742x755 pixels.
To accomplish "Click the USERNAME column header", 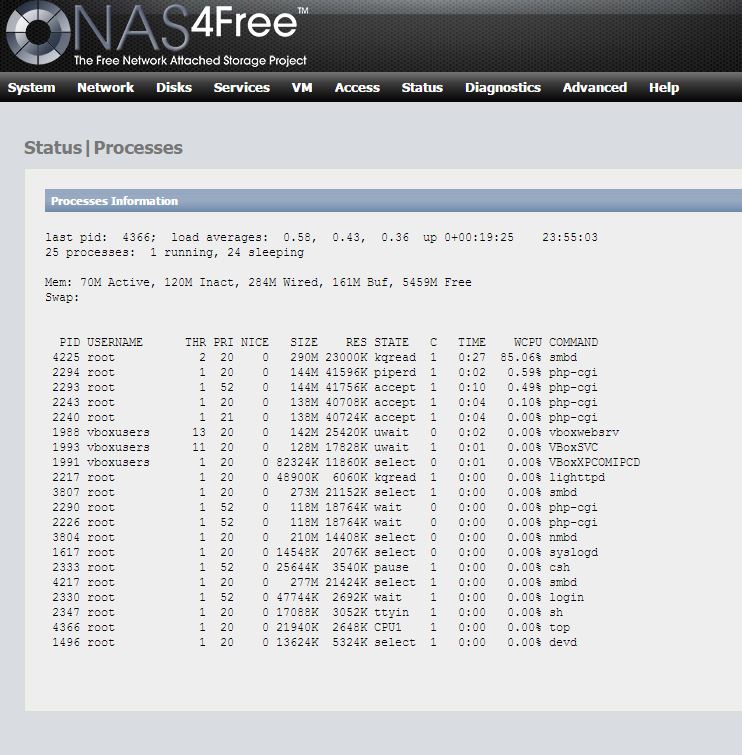I will (x=115, y=342).
